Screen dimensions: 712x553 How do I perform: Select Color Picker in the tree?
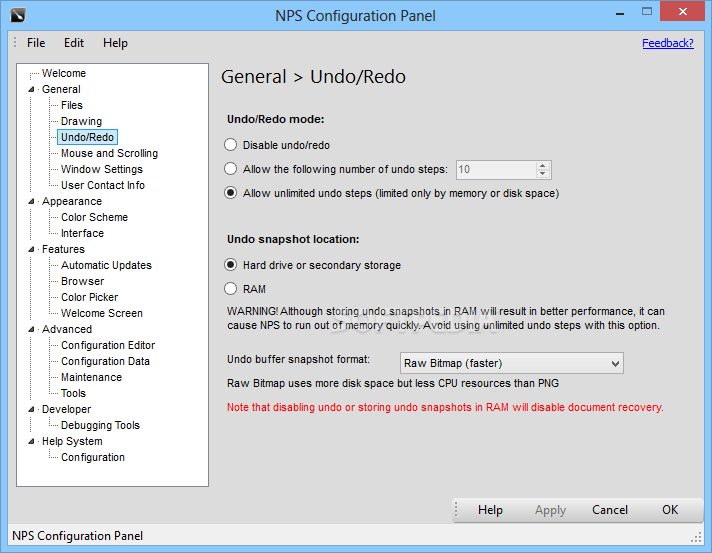coord(89,297)
